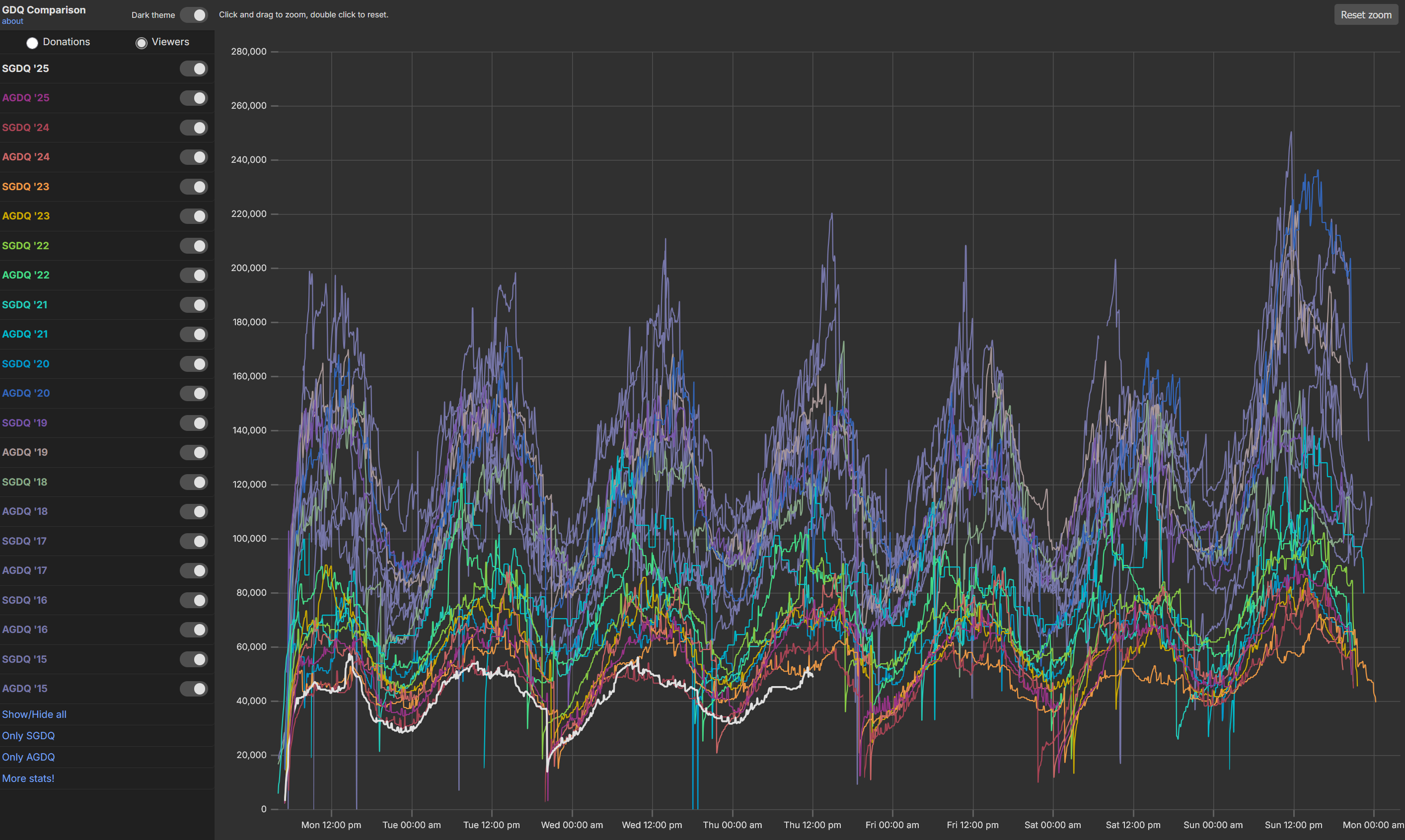Toggle the SGDQ '20 series switch
Viewport: 1405px width, 840px height.
pos(194,364)
